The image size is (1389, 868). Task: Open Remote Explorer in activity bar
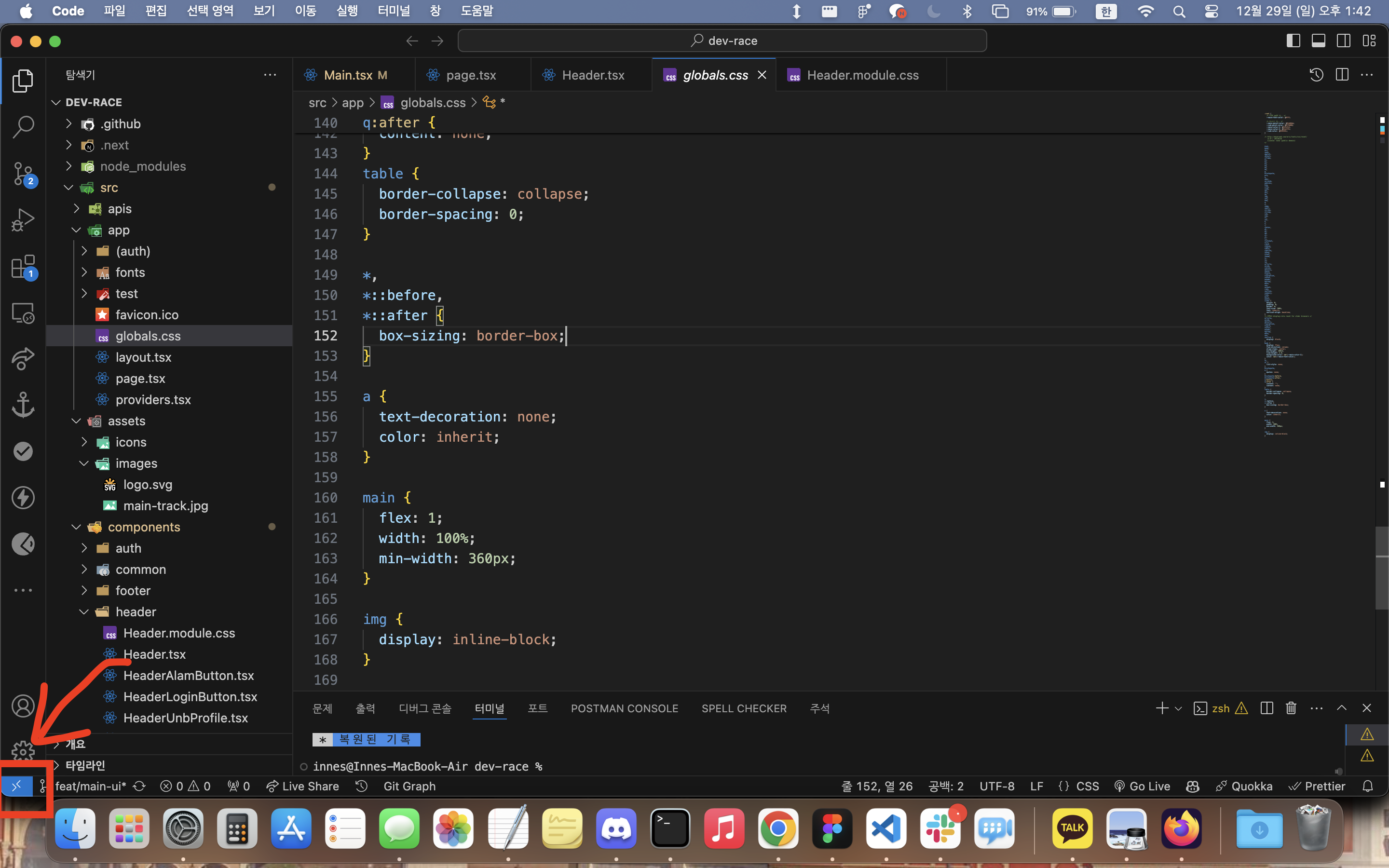[23, 313]
